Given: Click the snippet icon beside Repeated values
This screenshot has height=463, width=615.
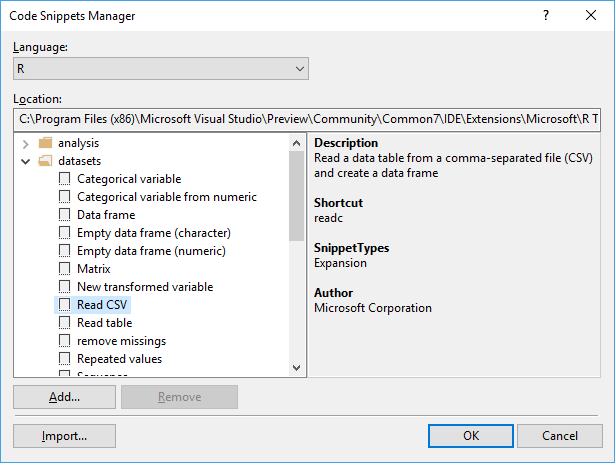Looking at the screenshot, I should click(65, 359).
